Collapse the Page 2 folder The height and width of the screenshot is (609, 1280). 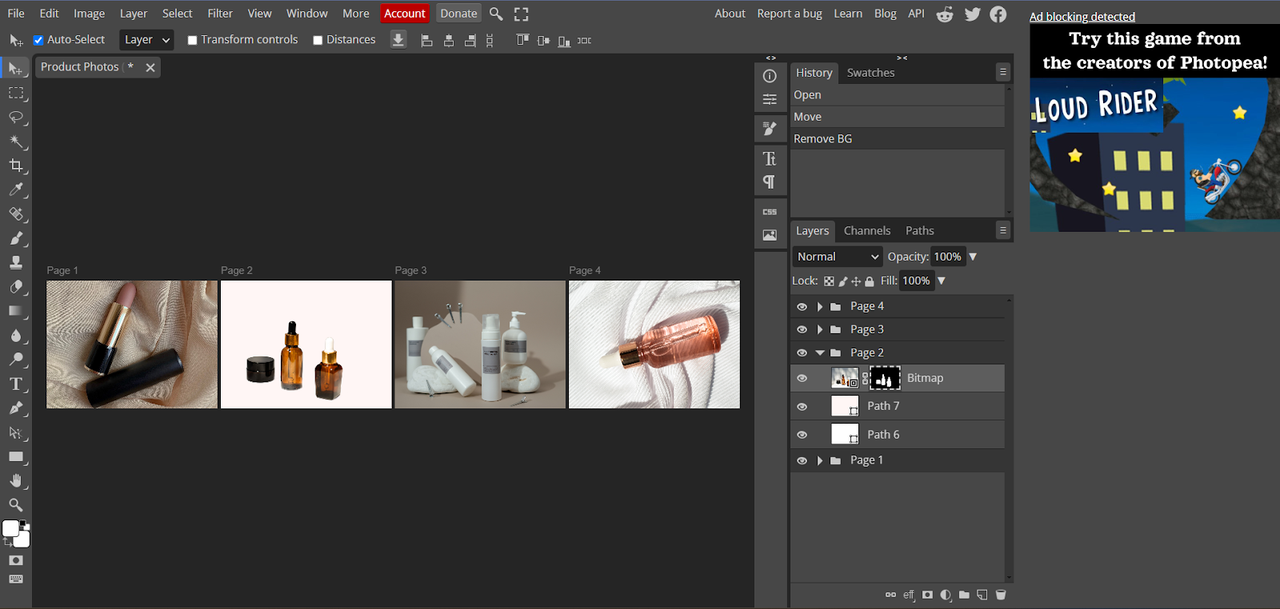pos(820,353)
